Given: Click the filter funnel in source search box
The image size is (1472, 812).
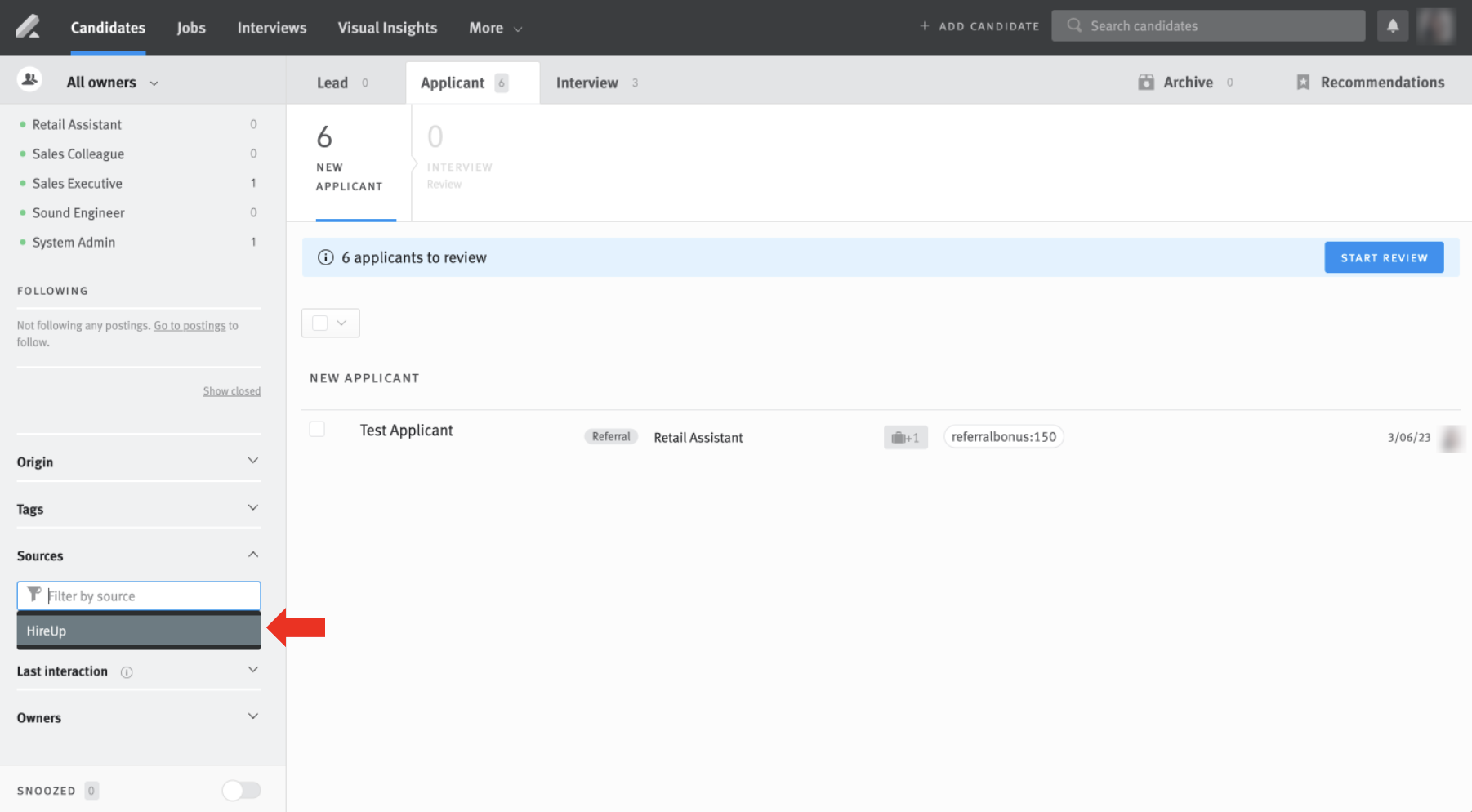Looking at the screenshot, I should 33,596.
